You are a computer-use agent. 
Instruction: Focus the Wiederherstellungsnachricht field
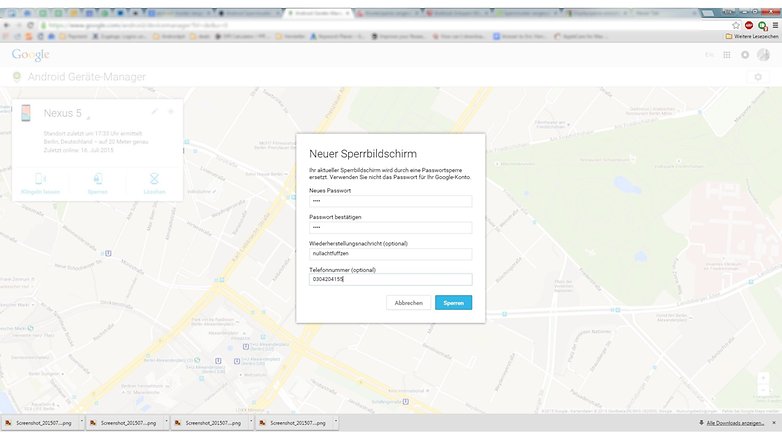pos(391,253)
